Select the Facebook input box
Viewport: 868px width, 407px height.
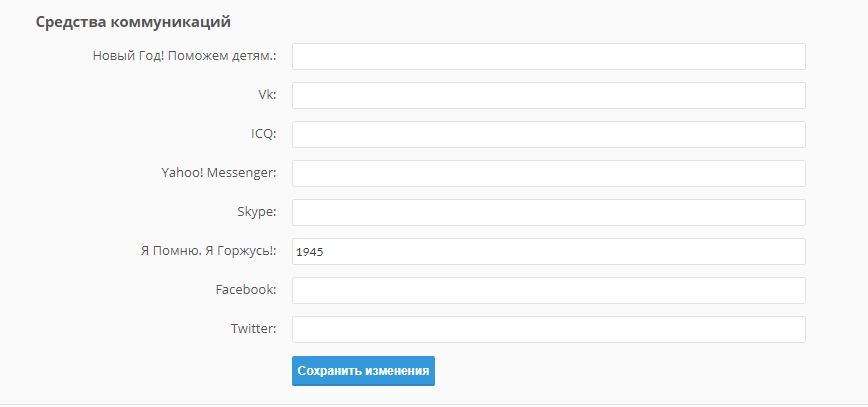pos(548,291)
